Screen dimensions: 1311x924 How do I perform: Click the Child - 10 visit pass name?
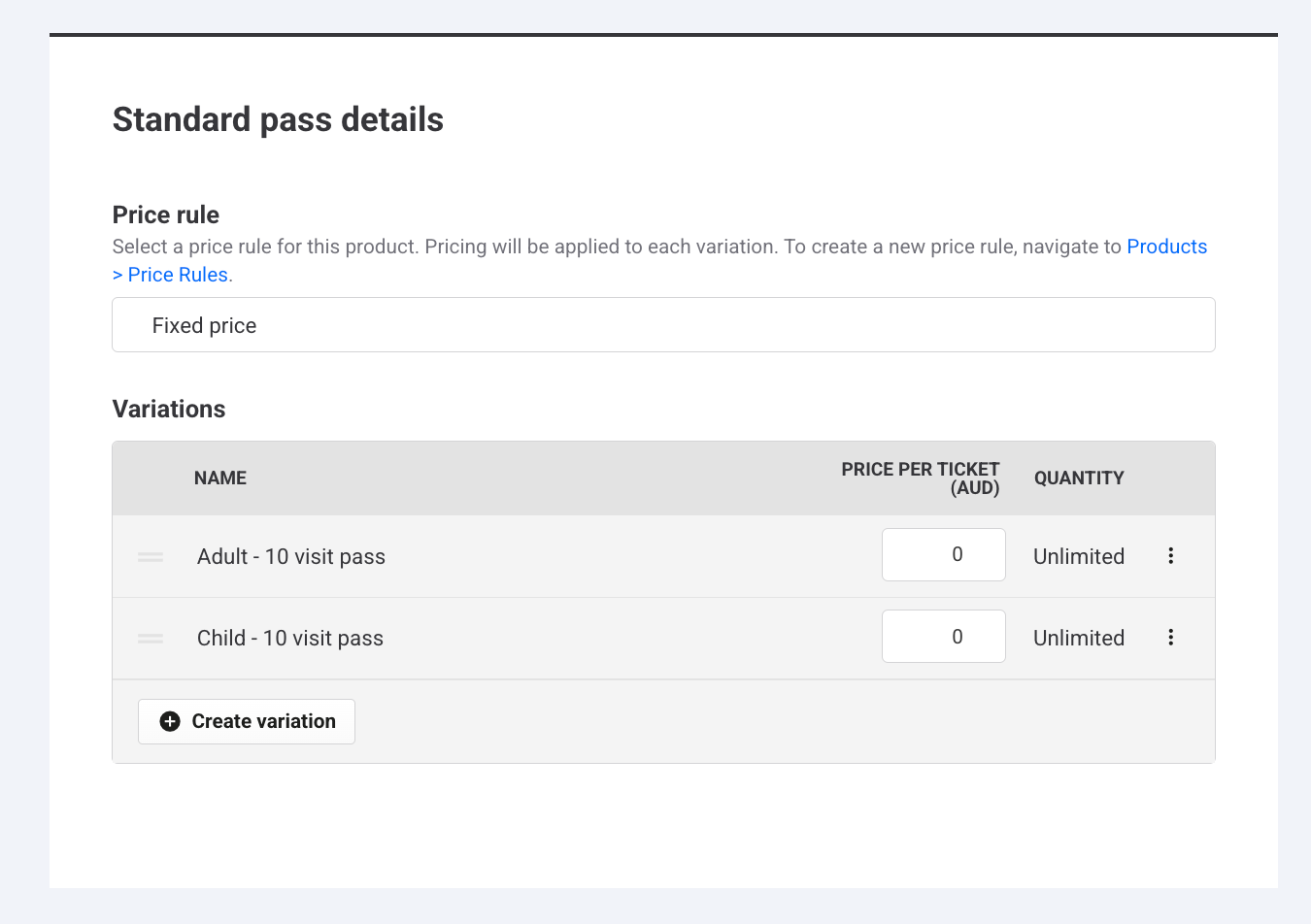click(290, 638)
